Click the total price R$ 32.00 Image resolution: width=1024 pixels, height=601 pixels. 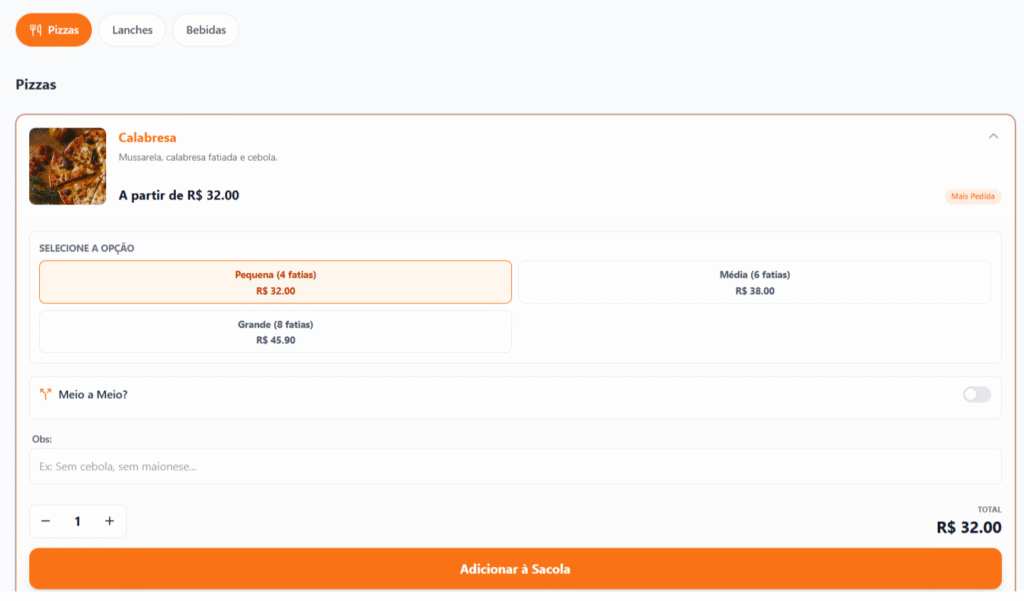pyautogui.click(x=968, y=527)
